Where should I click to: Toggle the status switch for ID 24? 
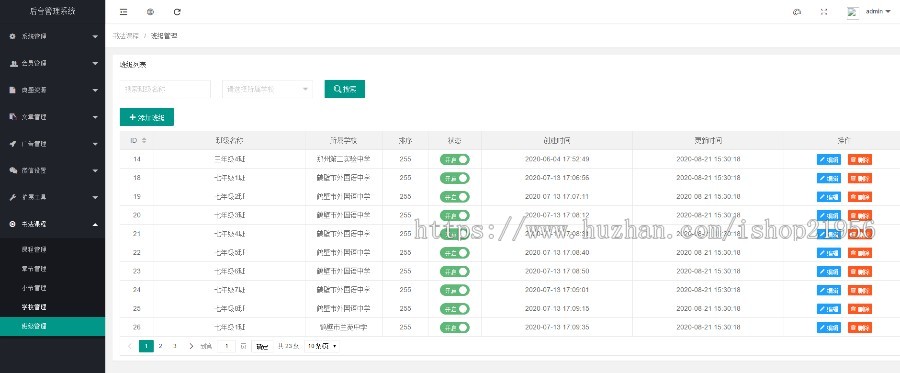[x=455, y=290]
